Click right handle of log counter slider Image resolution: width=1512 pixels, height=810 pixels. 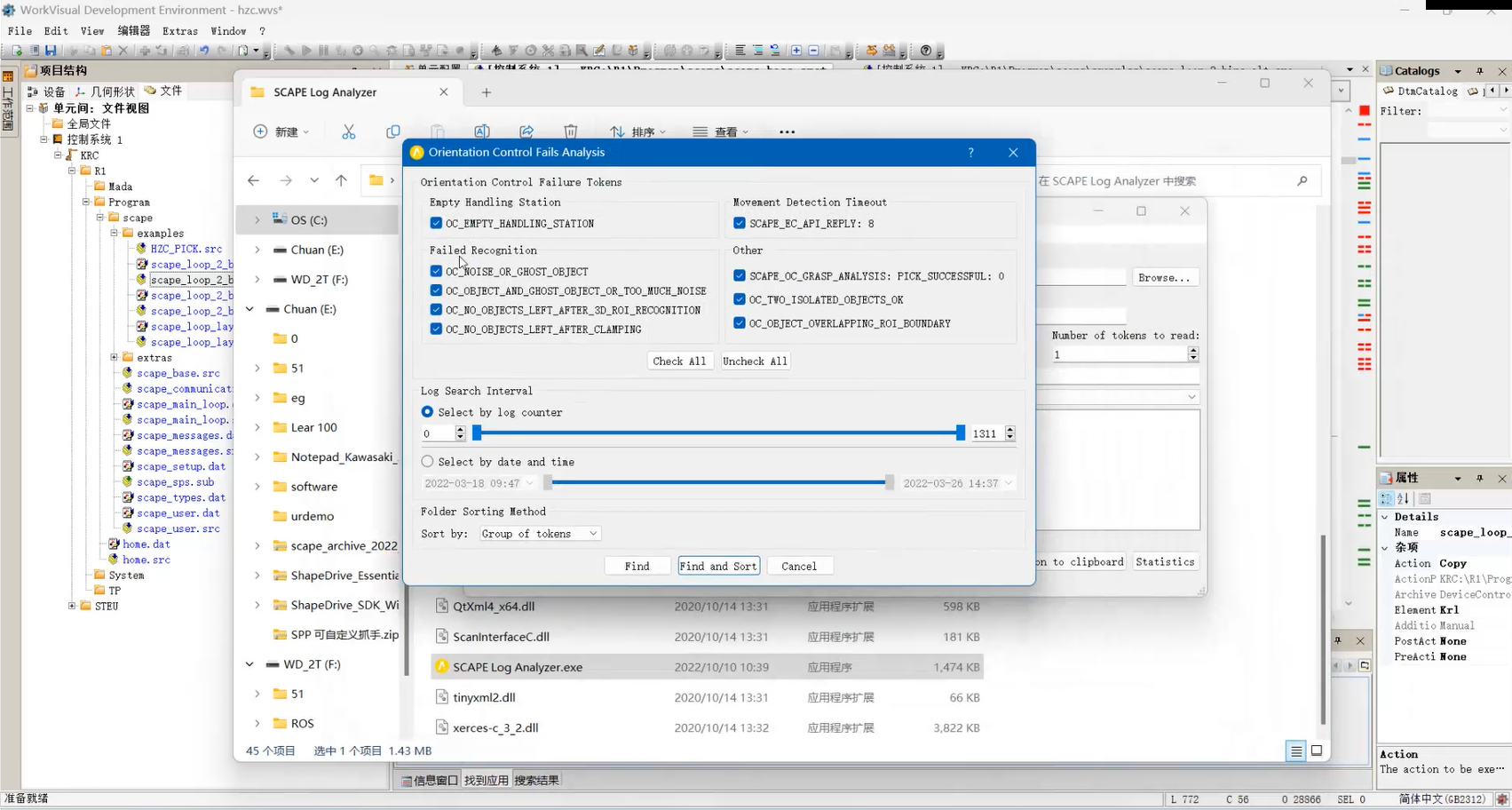point(960,433)
